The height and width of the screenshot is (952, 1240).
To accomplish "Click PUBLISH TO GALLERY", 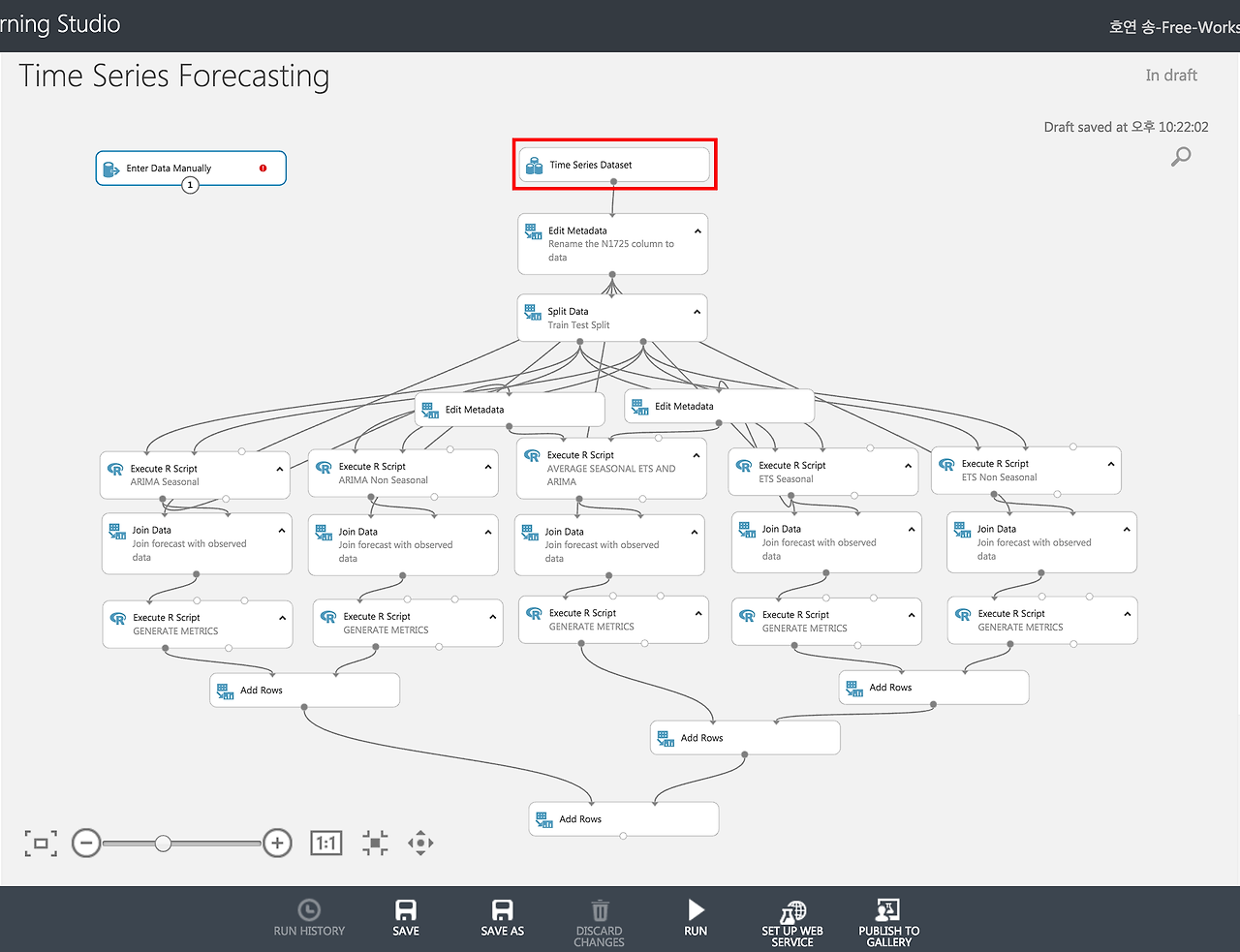I will point(888,923).
